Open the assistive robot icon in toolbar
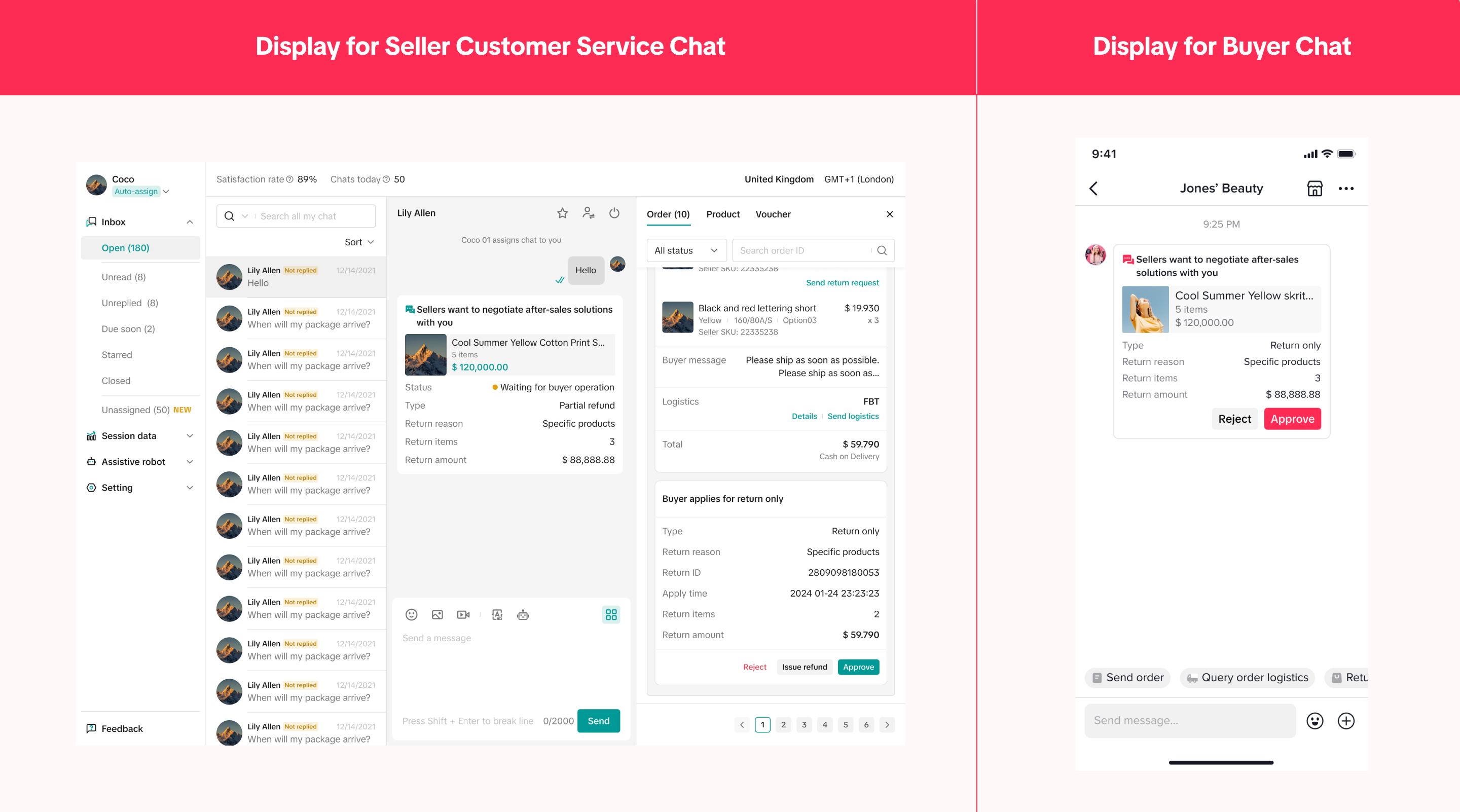The height and width of the screenshot is (812, 1460). [x=523, y=615]
